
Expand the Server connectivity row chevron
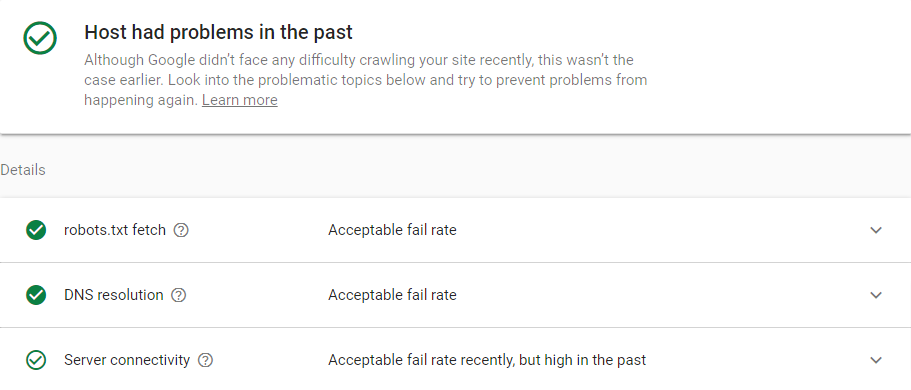pos(876,360)
